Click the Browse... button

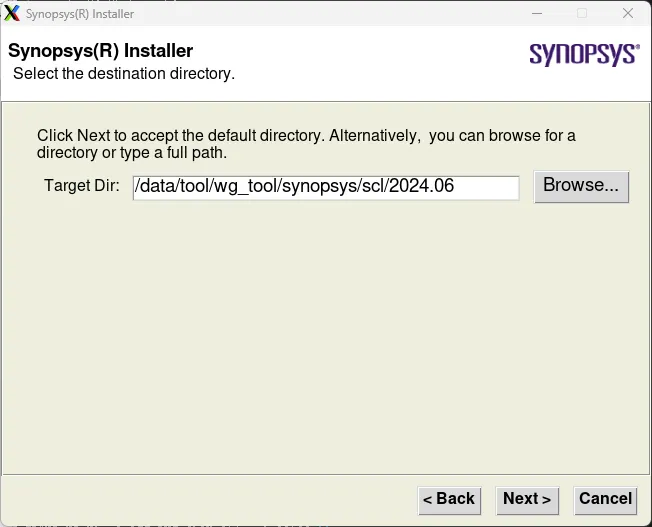click(x=581, y=187)
